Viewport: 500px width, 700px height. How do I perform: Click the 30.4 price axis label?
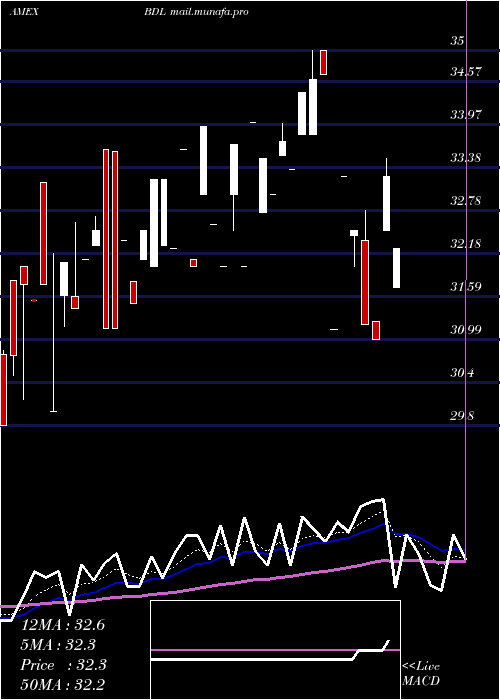point(462,373)
